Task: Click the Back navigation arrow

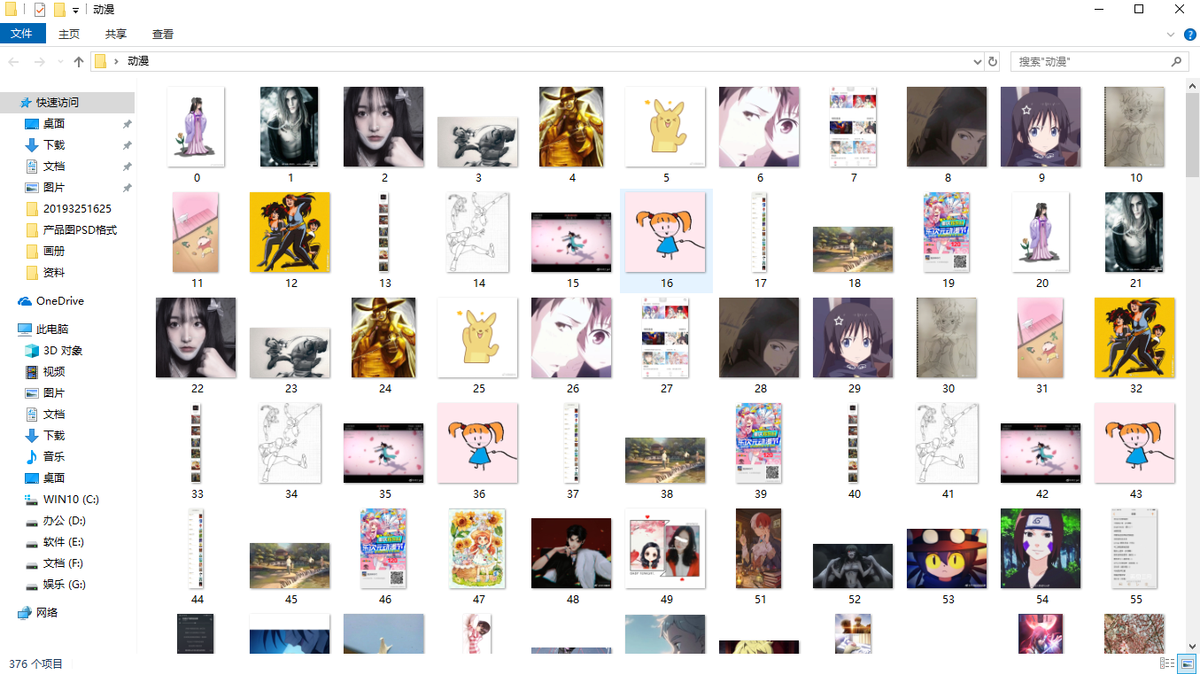Action: (x=14, y=62)
